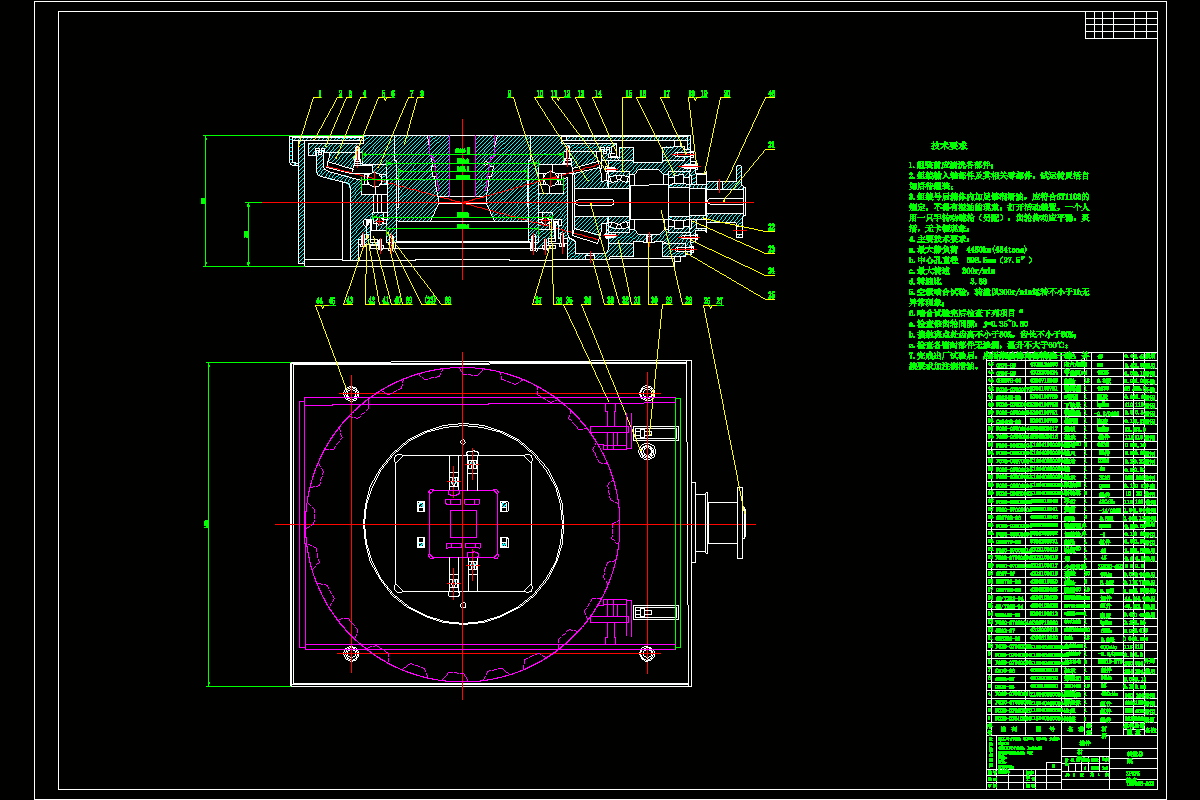Select the magenta toothed ring gear circle

462,524
